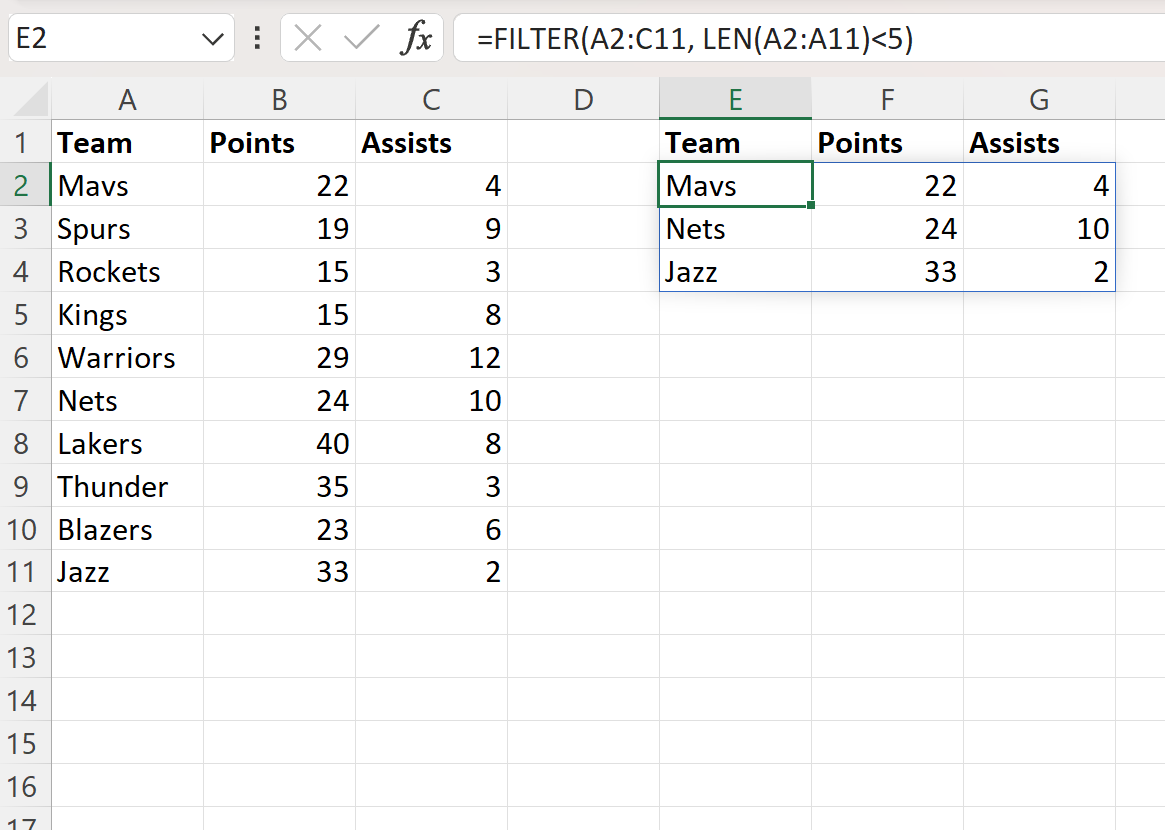Select the Team header cell in column E

(735, 142)
